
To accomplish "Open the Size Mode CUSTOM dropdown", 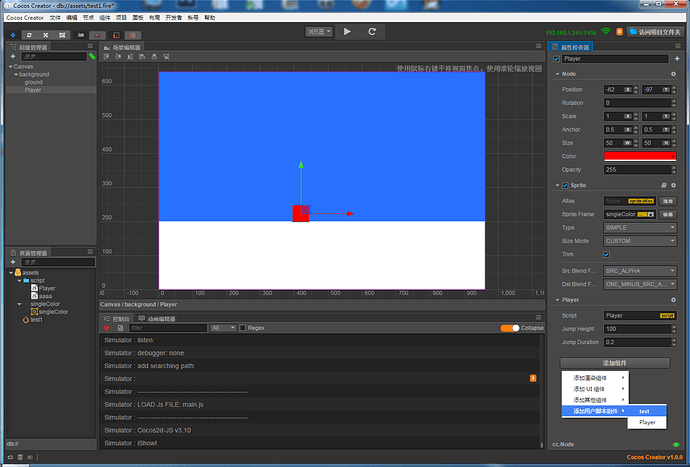I will [640, 241].
